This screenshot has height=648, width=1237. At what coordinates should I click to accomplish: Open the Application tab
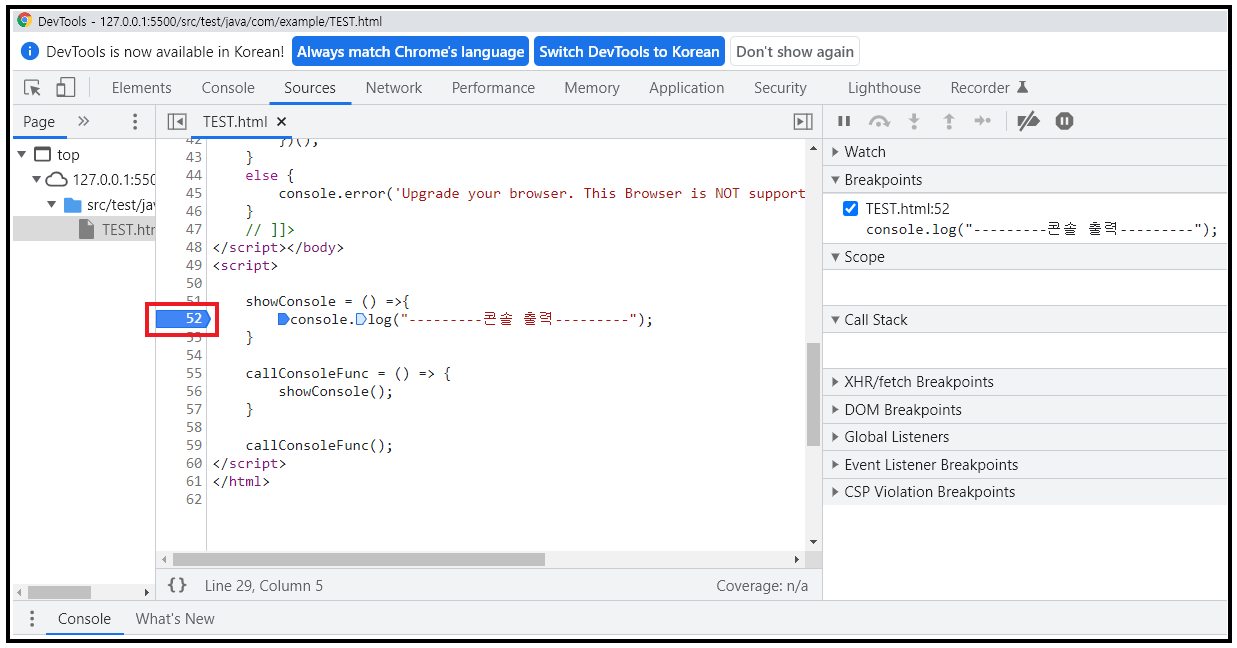click(x=687, y=88)
